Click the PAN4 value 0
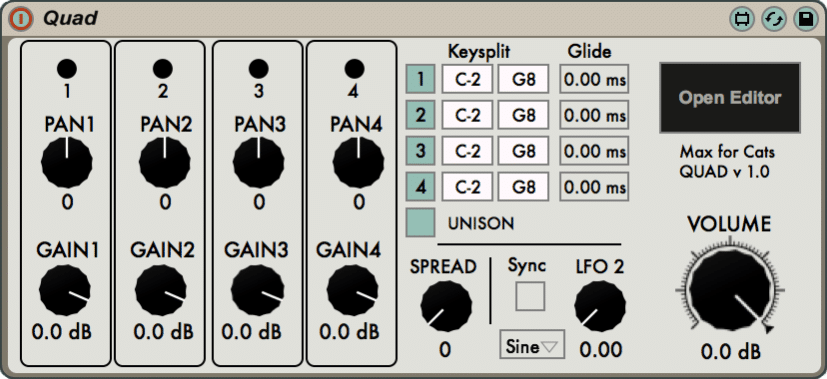This screenshot has width=827, height=379. click(359, 202)
